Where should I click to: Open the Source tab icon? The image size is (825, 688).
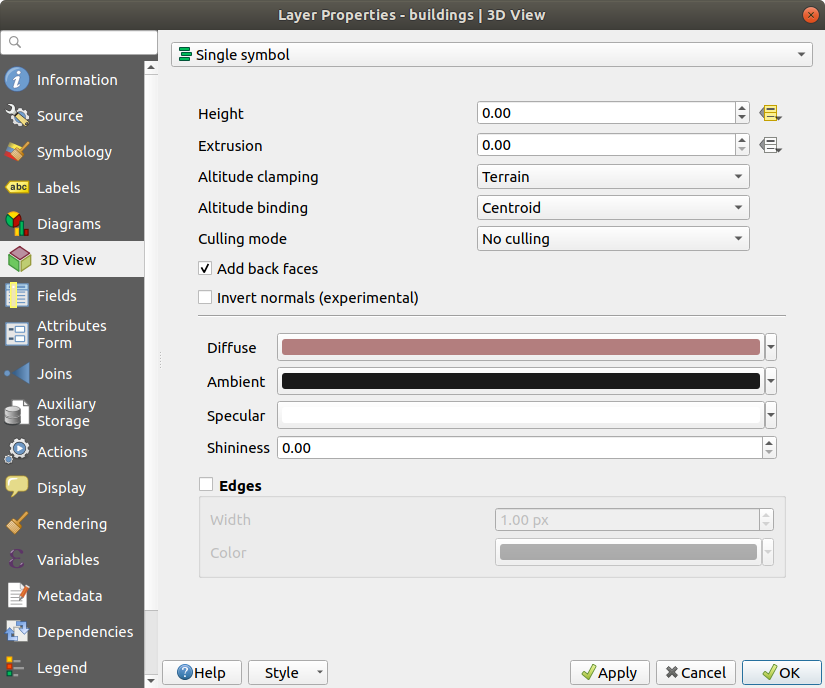[x=17, y=115]
